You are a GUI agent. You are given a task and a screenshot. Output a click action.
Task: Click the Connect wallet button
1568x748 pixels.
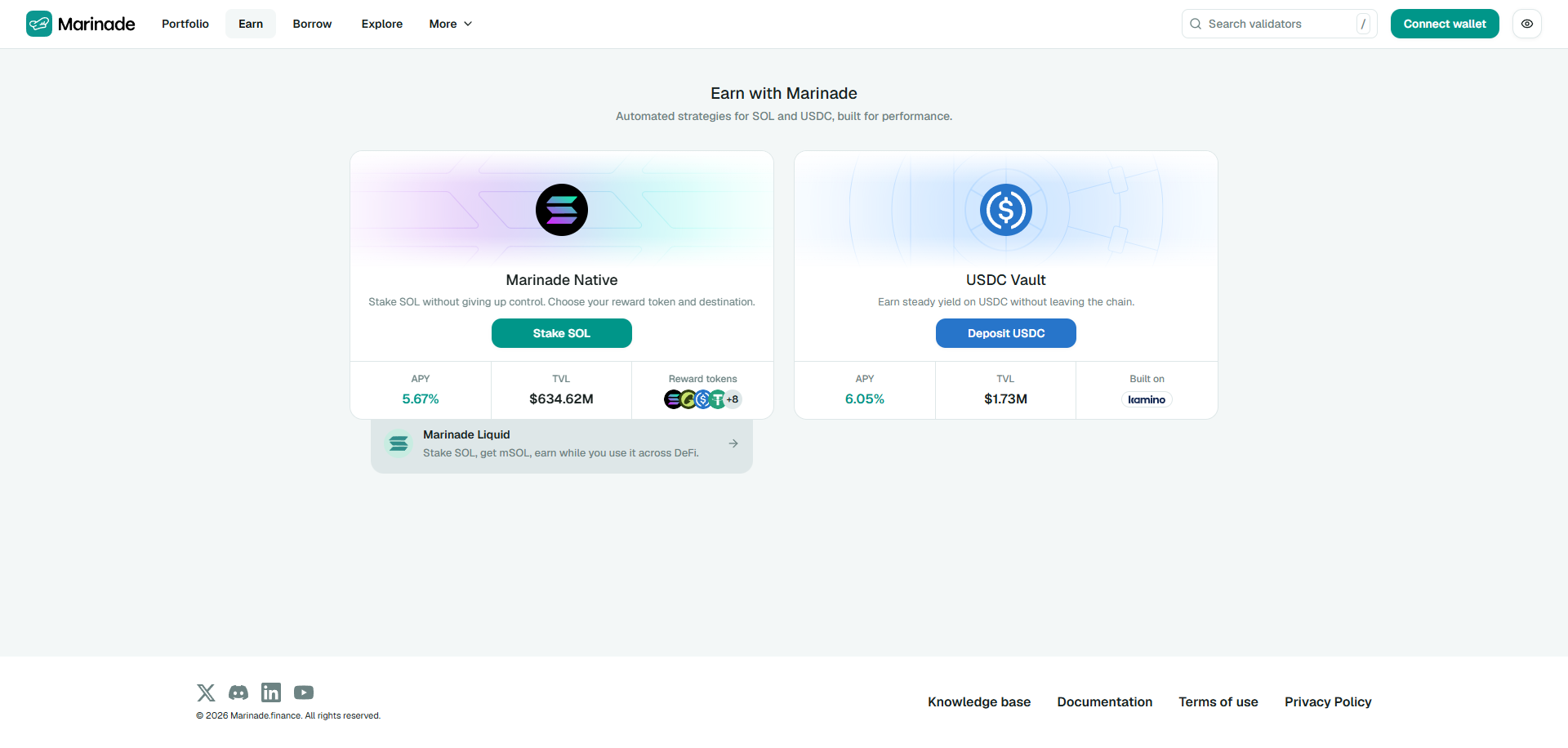[x=1445, y=24]
